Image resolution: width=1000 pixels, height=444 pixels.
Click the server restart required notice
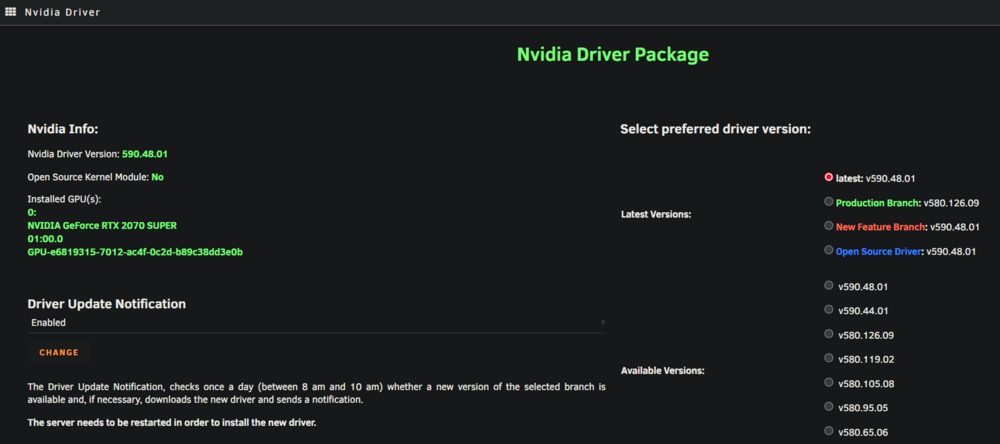tap(172, 423)
